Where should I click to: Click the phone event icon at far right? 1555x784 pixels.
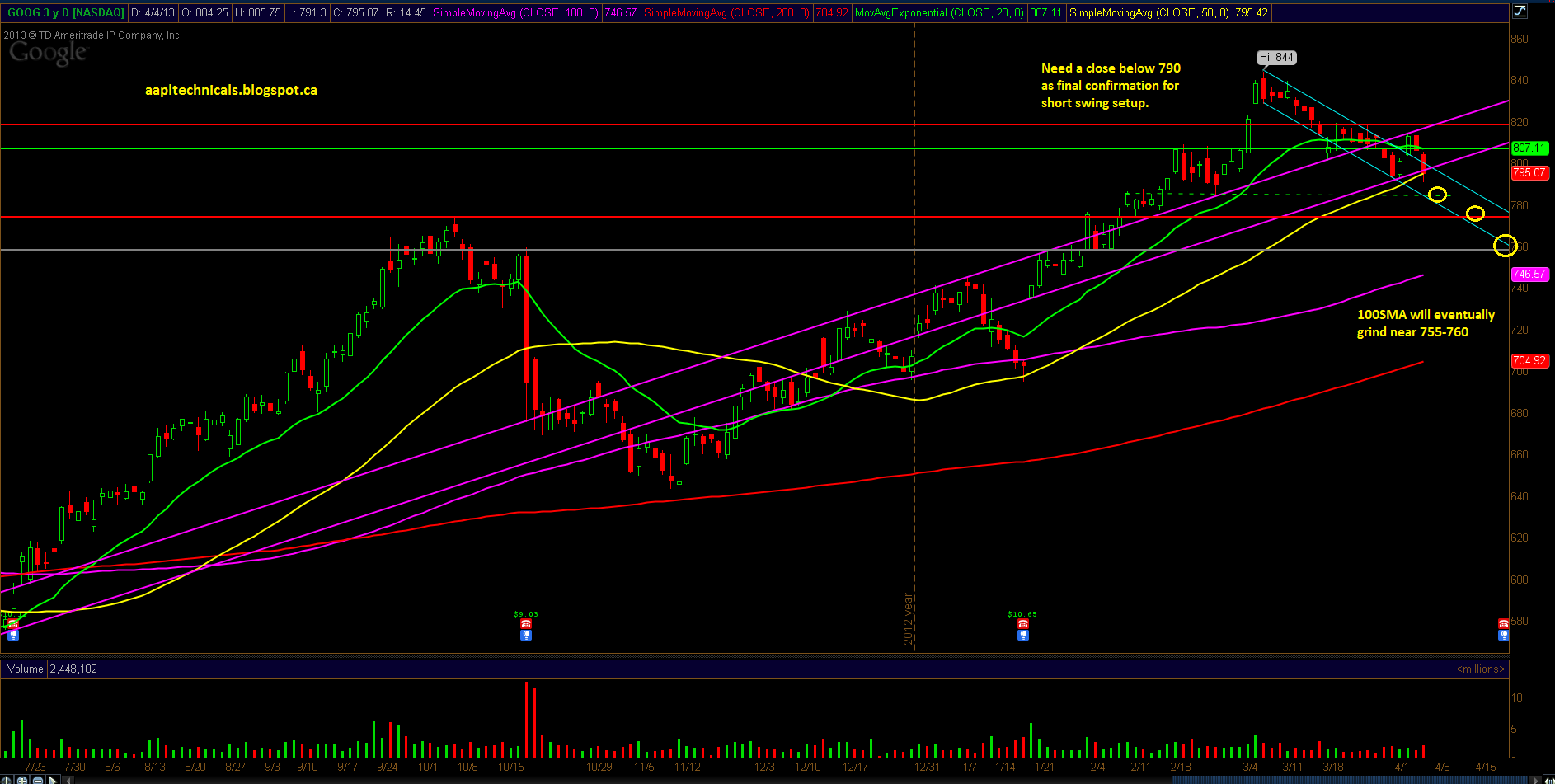coord(1504,624)
